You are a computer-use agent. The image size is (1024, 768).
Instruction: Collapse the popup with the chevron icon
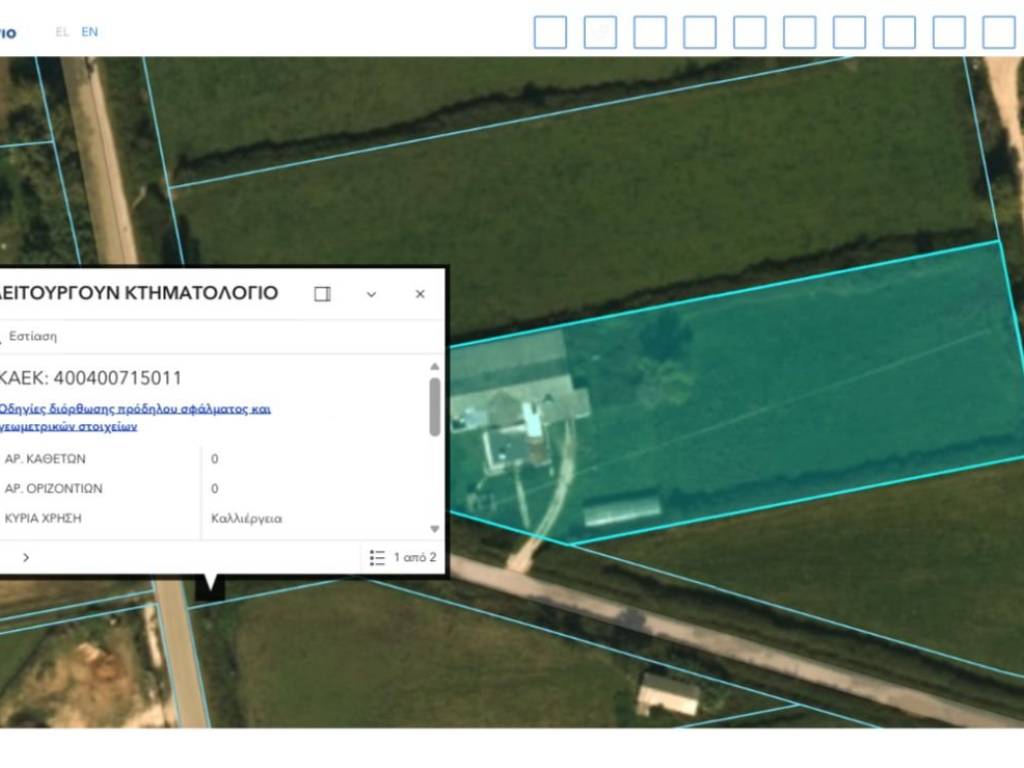click(x=371, y=294)
